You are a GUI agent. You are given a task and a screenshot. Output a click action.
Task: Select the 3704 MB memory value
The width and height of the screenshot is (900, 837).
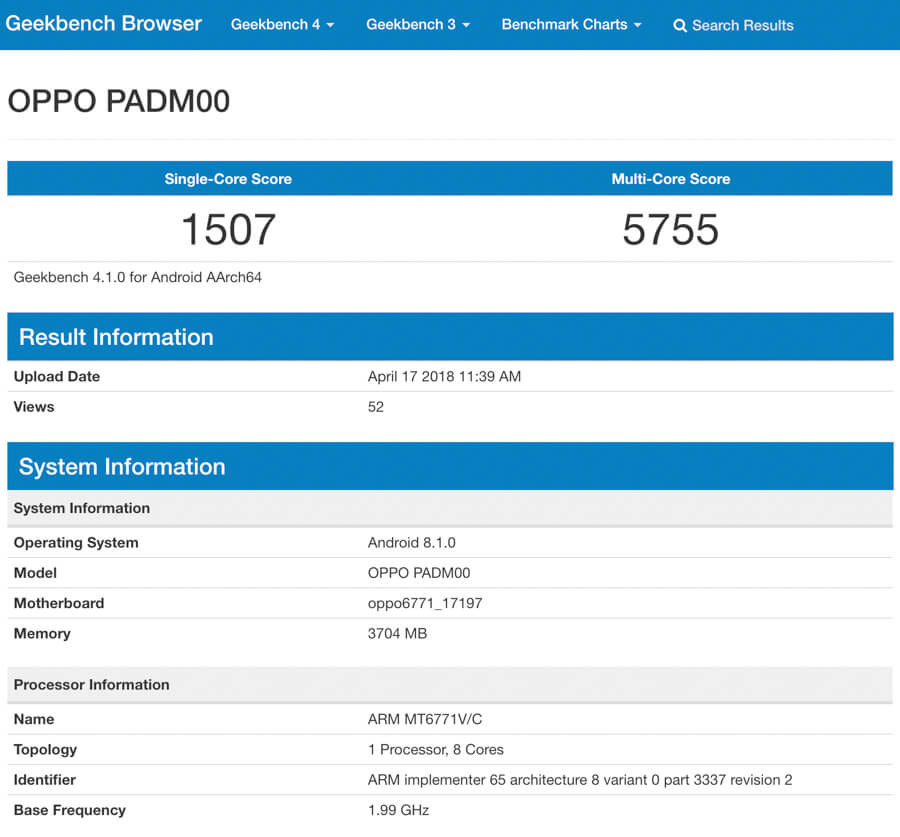tap(397, 633)
